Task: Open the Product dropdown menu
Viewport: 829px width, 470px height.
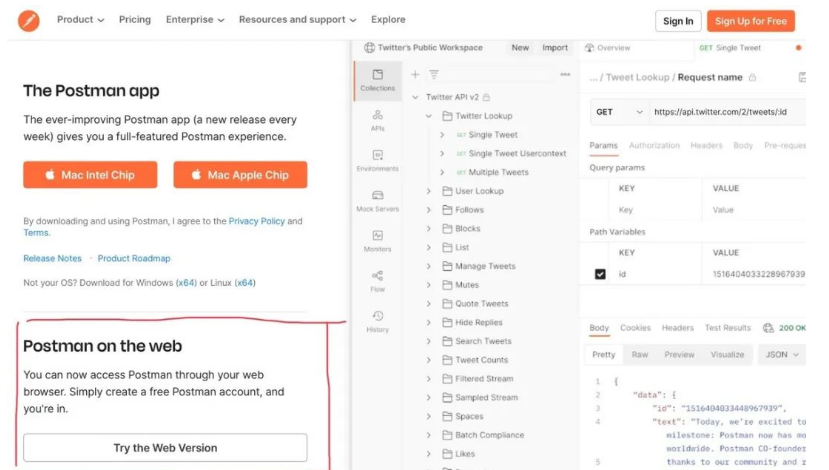Action: tap(80, 20)
